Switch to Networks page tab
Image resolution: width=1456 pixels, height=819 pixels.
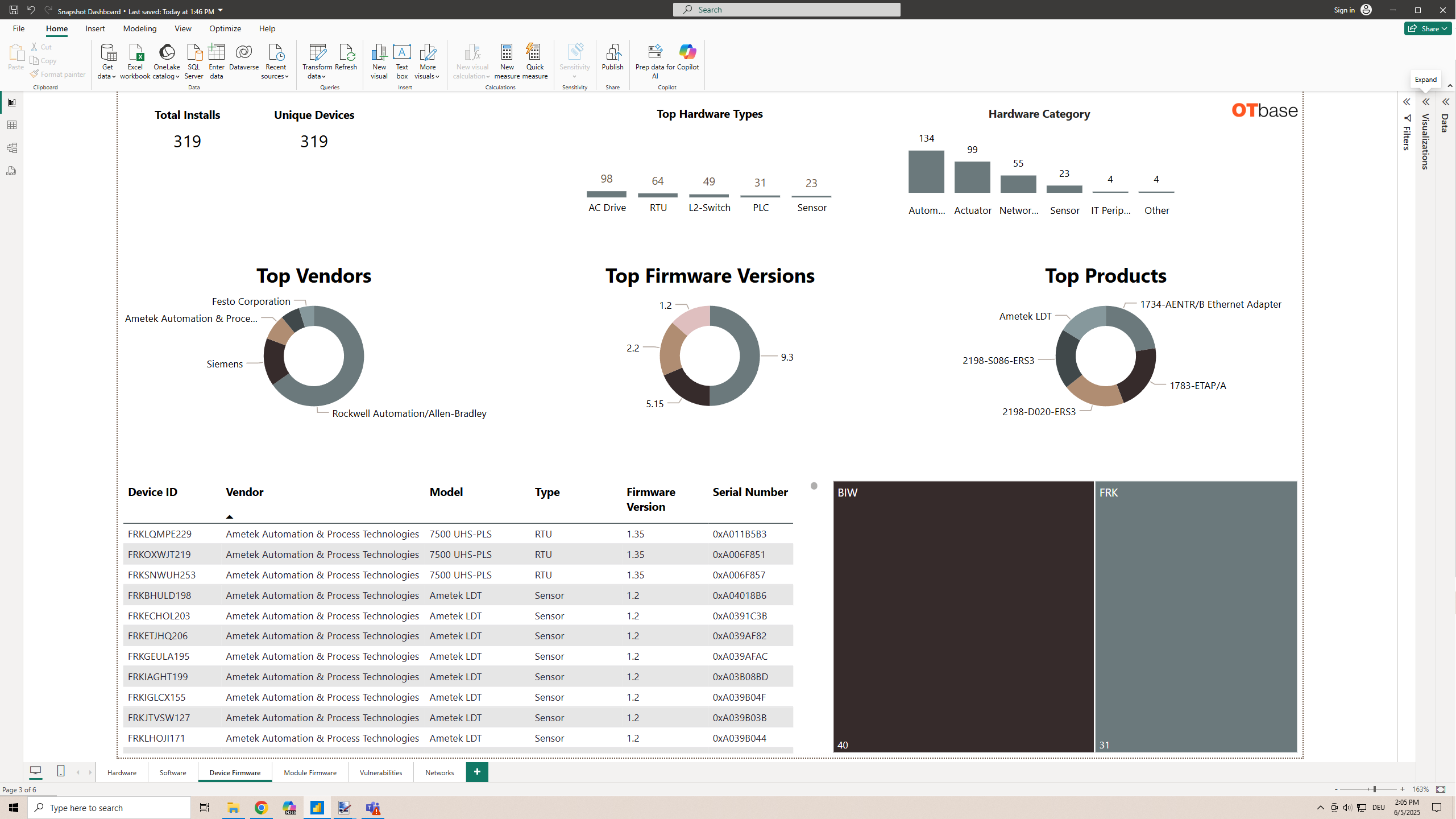coord(439,772)
